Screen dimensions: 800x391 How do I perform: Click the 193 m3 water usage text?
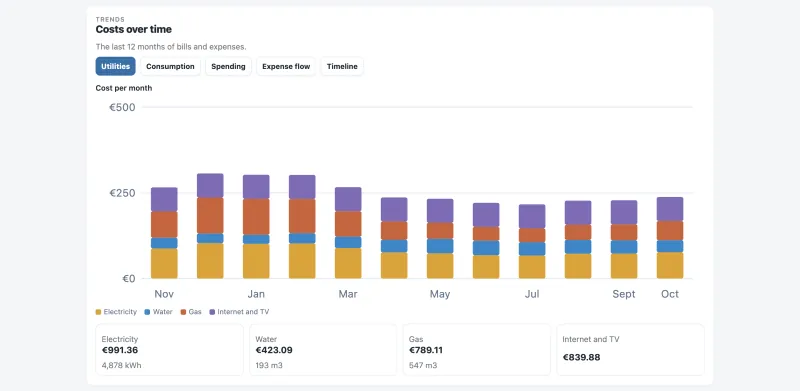click(x=269, y=365)
